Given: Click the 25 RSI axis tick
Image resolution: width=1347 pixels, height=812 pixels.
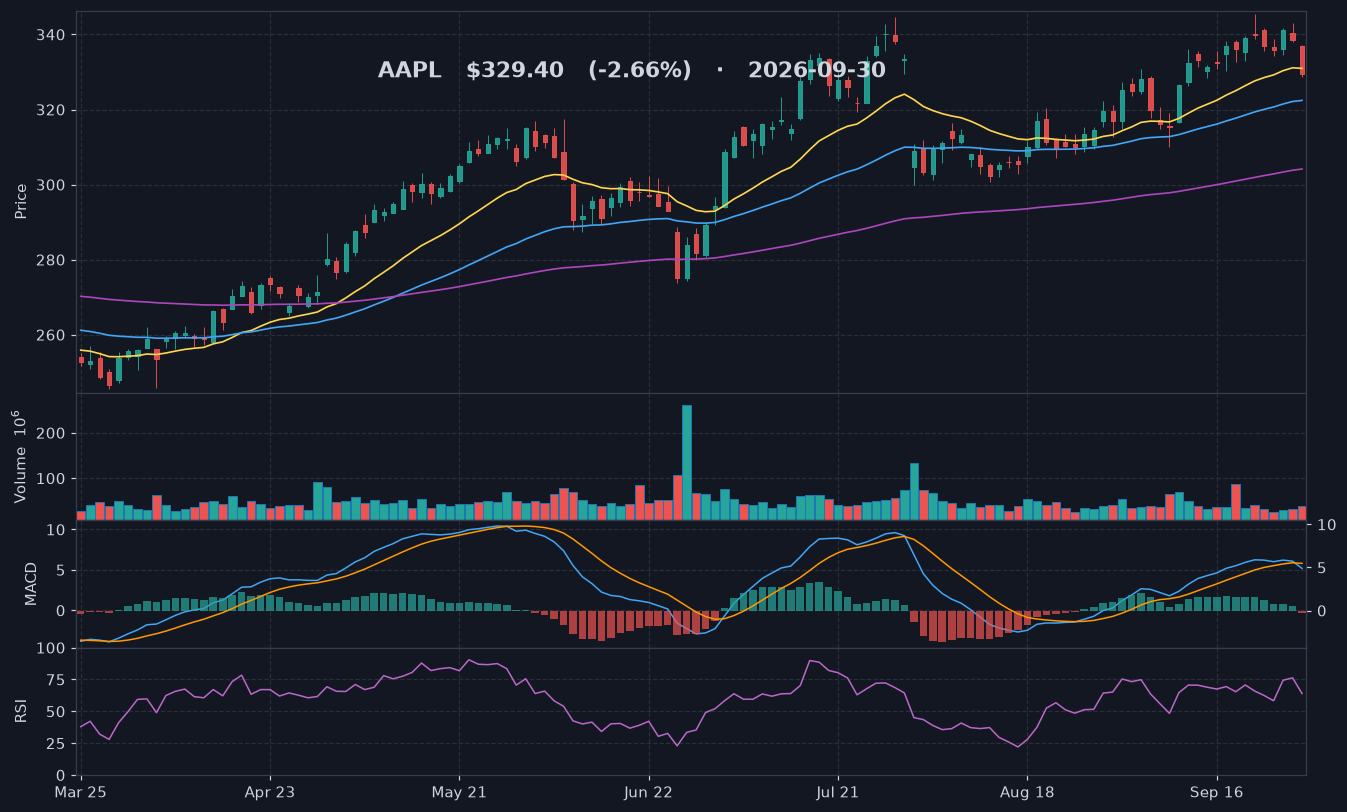Looking at the screenshot, I should pos(56,744).
